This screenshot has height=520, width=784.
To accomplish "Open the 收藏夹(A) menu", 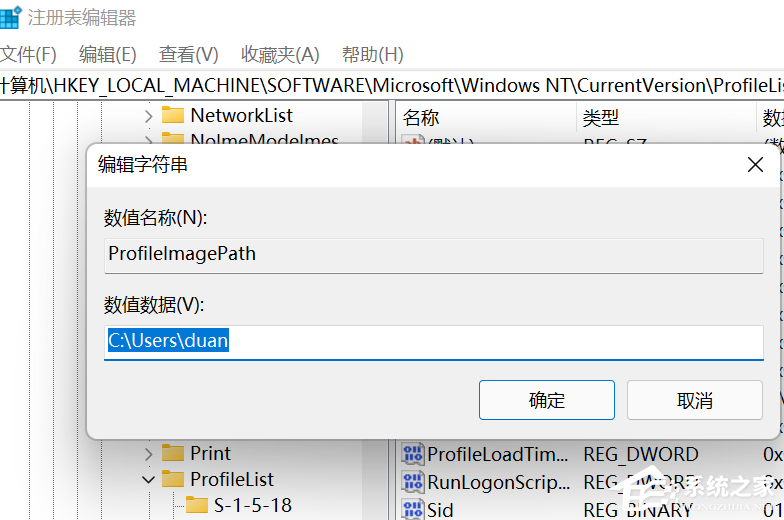I will coord(280,54).
